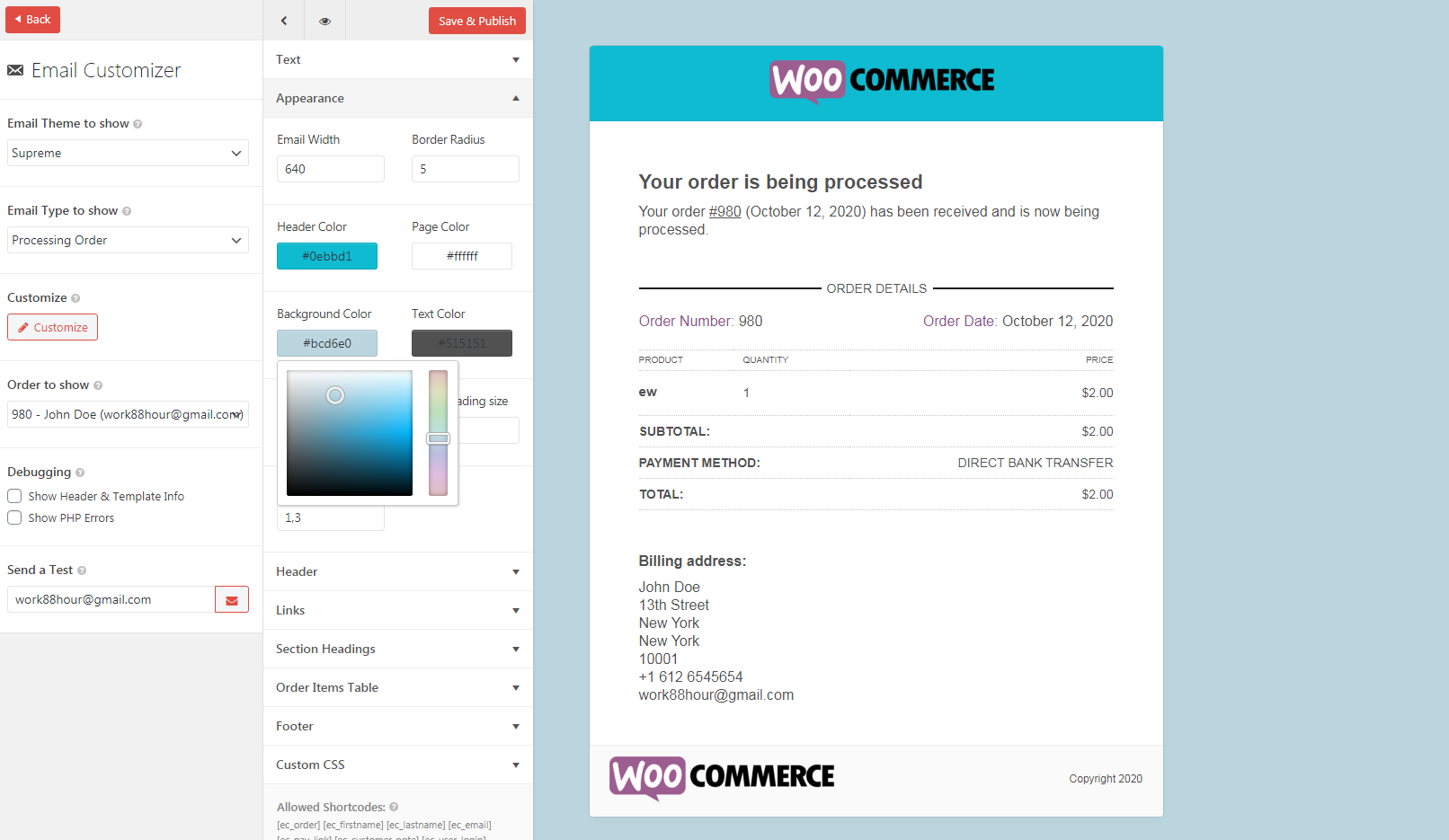Click the WooCommerce logo in email footer
Viewport: 1449px width, 840px height.
pos(722,778)
